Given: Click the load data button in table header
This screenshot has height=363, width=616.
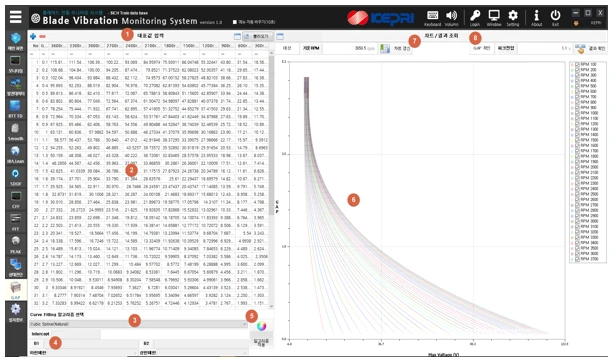Looking at the screenshot, I should tap(257, 36).
